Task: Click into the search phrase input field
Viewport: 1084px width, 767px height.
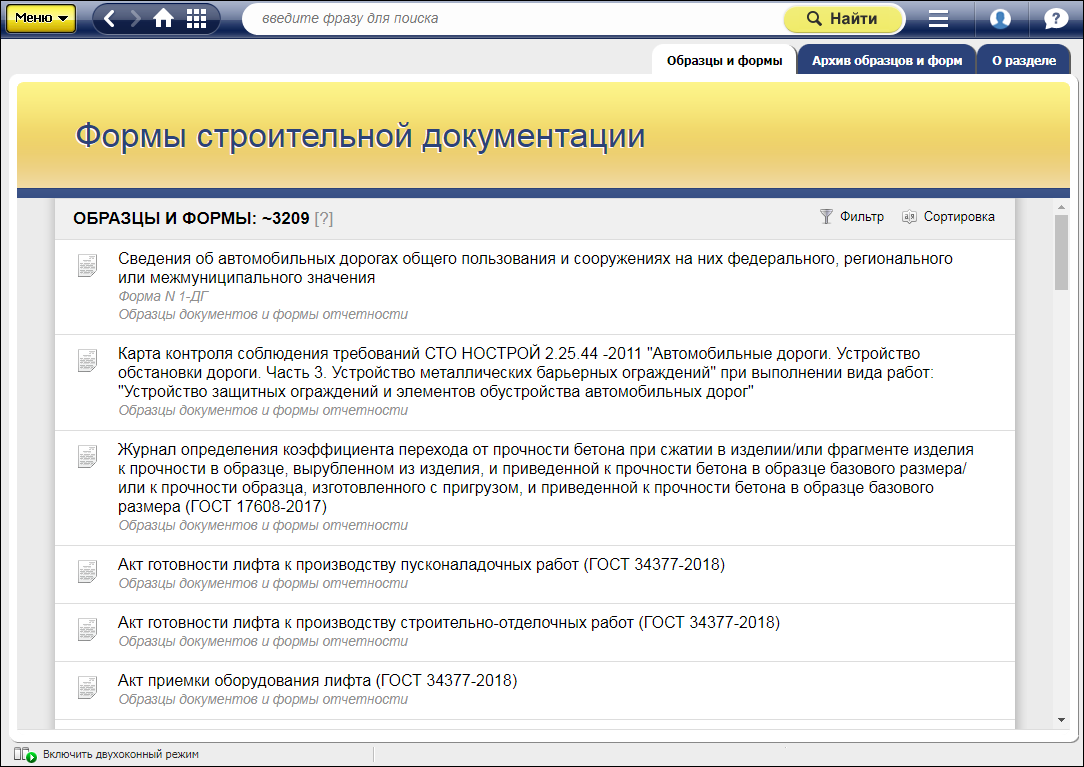Action: point(510,19)
